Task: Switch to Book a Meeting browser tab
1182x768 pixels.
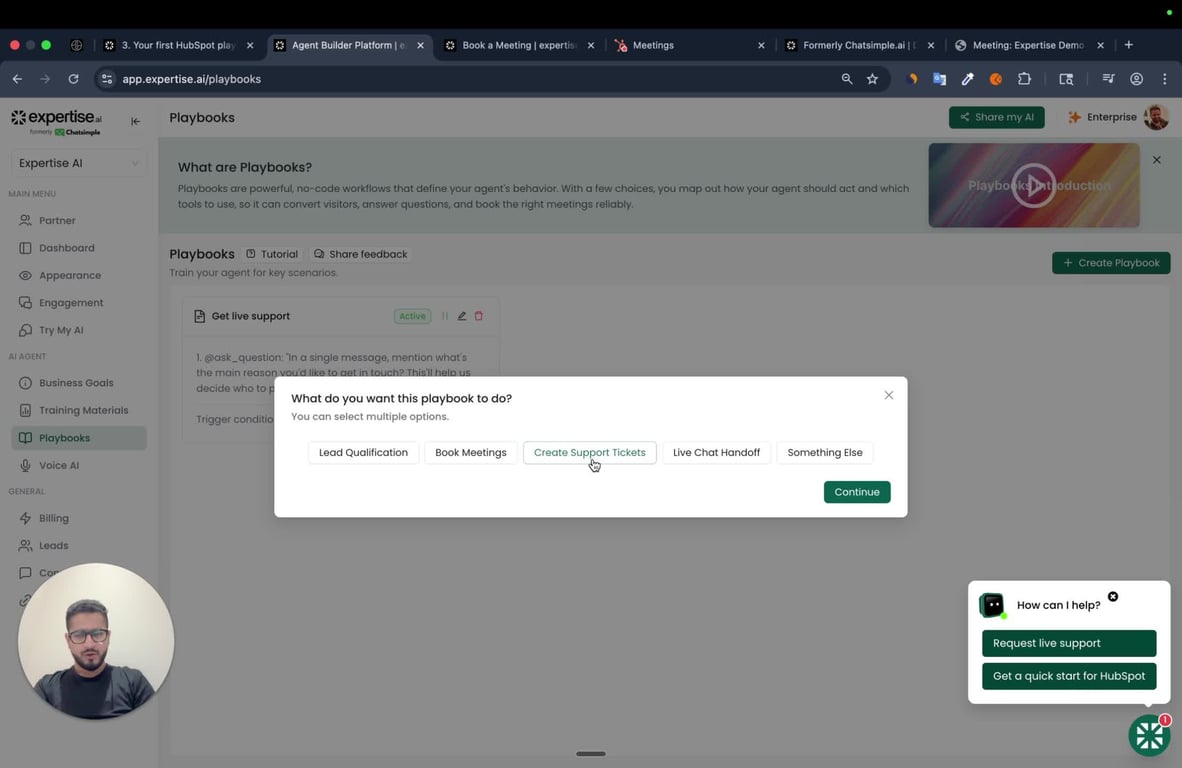Action: (519, 45)
